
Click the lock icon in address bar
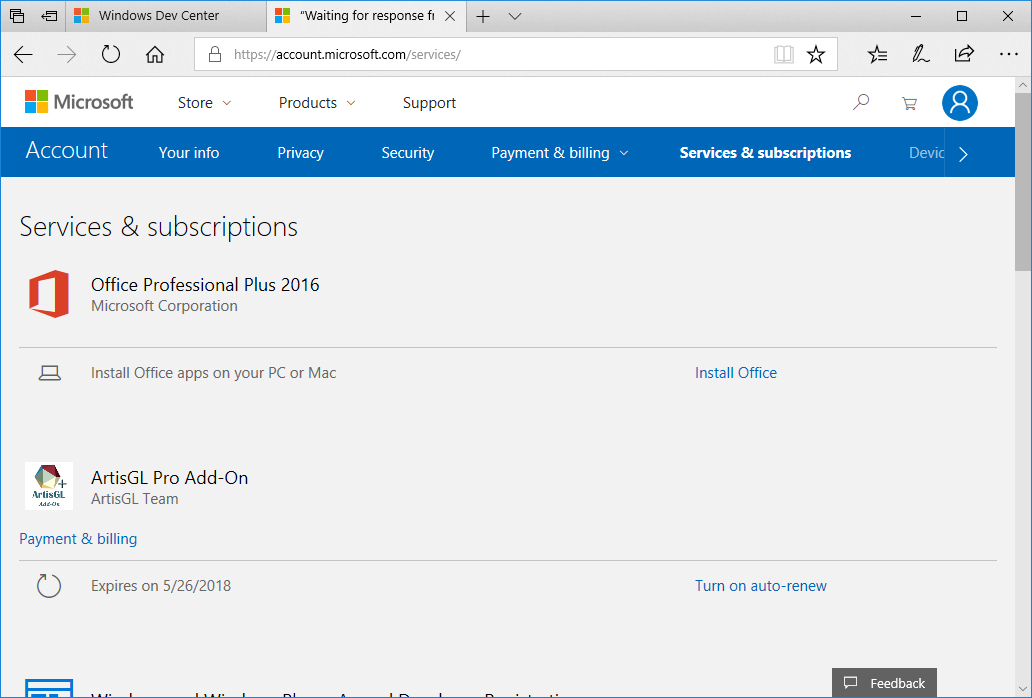pos(215,54)
